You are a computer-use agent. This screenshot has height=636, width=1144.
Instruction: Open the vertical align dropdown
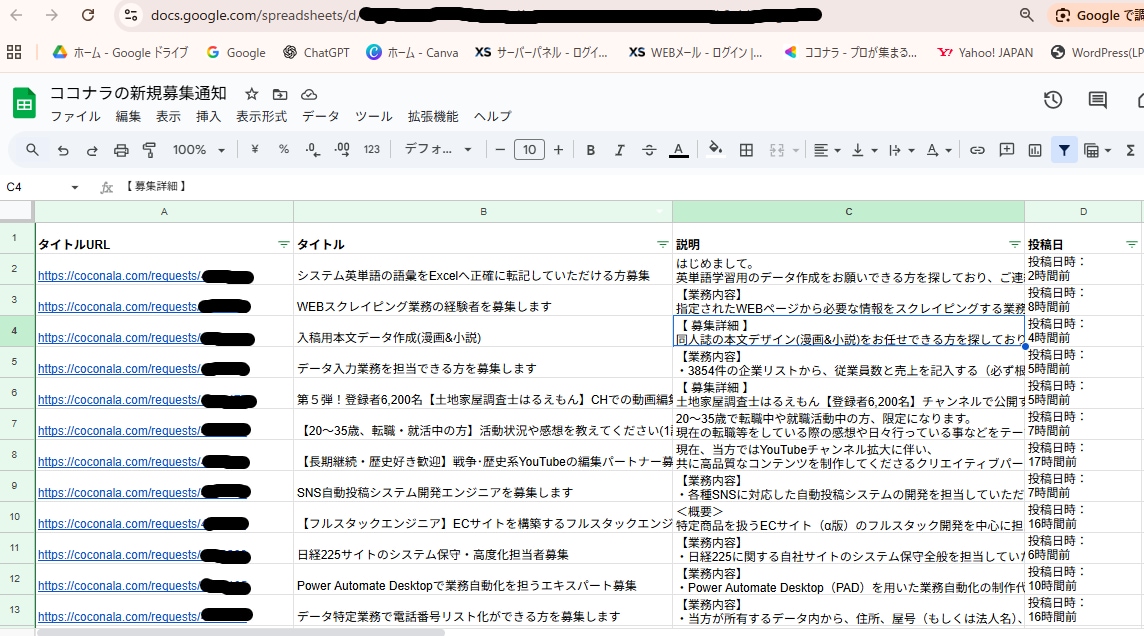click(865, 150)
